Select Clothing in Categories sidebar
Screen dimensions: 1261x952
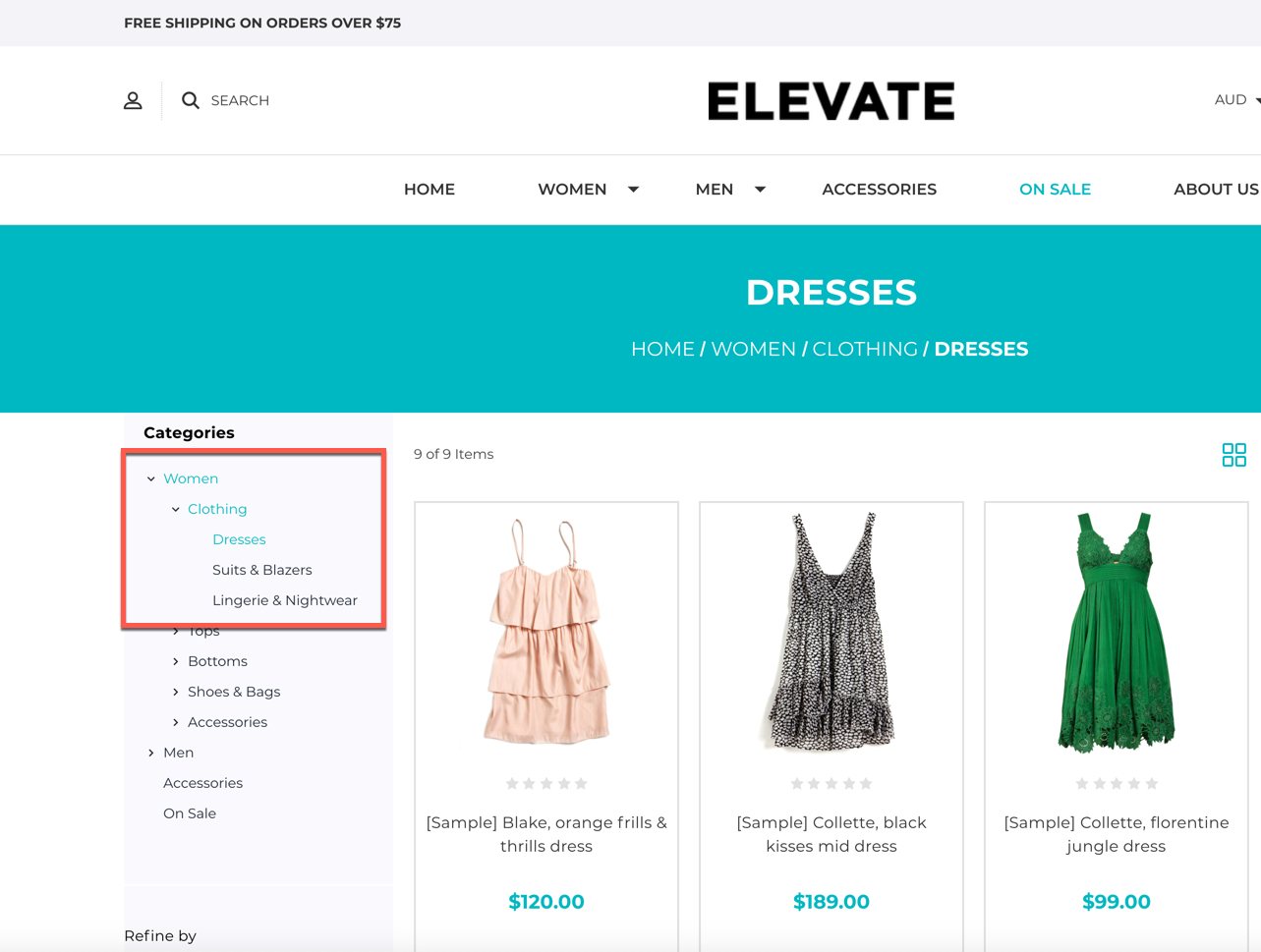[x=217, y=509]
